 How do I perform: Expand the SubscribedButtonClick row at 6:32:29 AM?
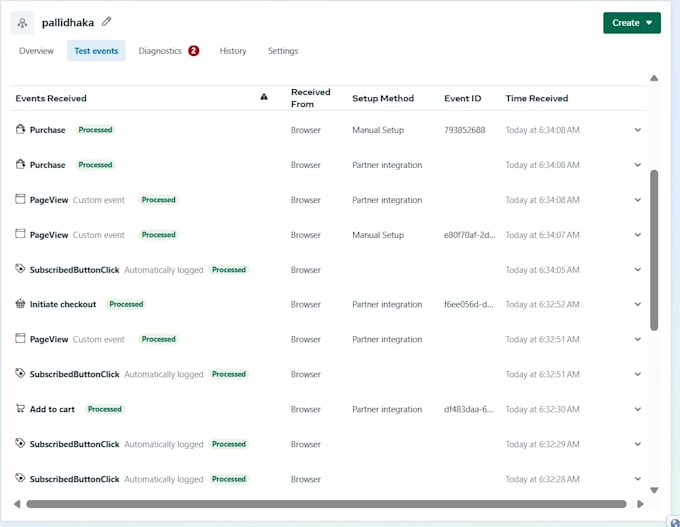pyautogui.click(x=638, y=444)
